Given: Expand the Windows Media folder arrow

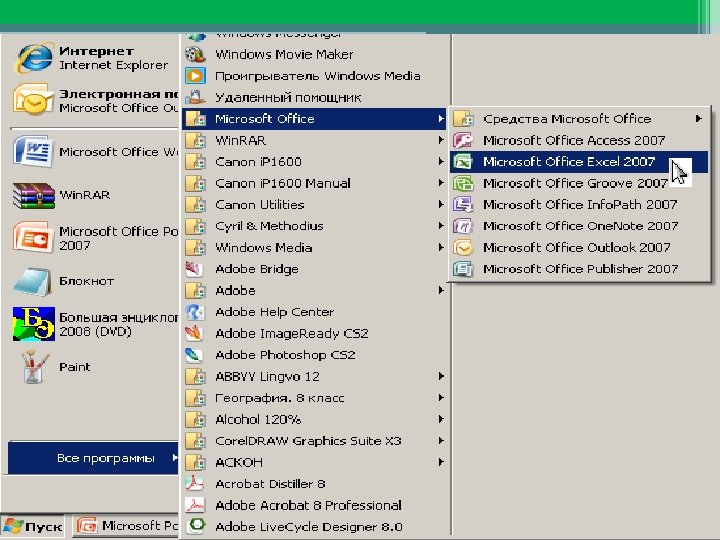Looking at the screenshot, I should point(441,248).
